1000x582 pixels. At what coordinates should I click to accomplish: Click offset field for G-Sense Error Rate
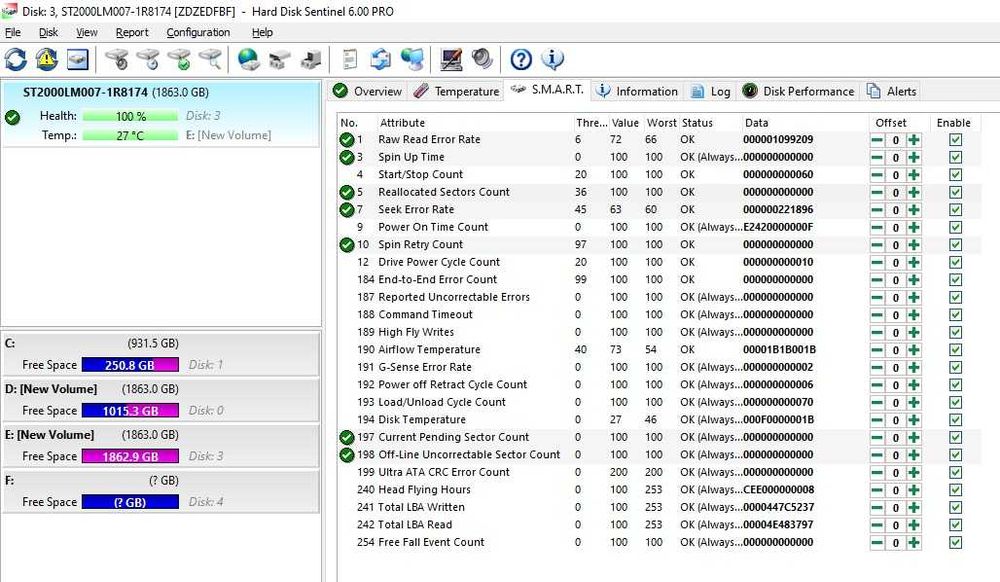(x=895, y=368)
